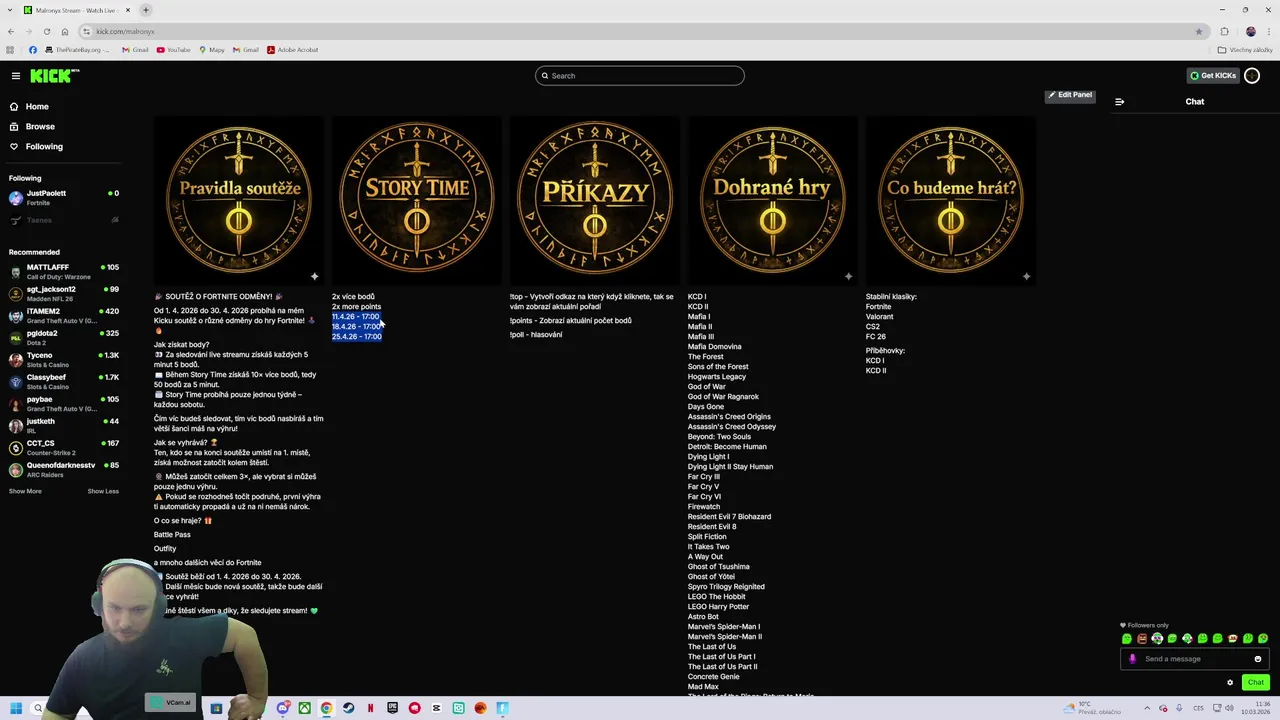The width and height of the screenshot is (1280, 720).
Task: Go back in browser history
Action: pos(11,31)
